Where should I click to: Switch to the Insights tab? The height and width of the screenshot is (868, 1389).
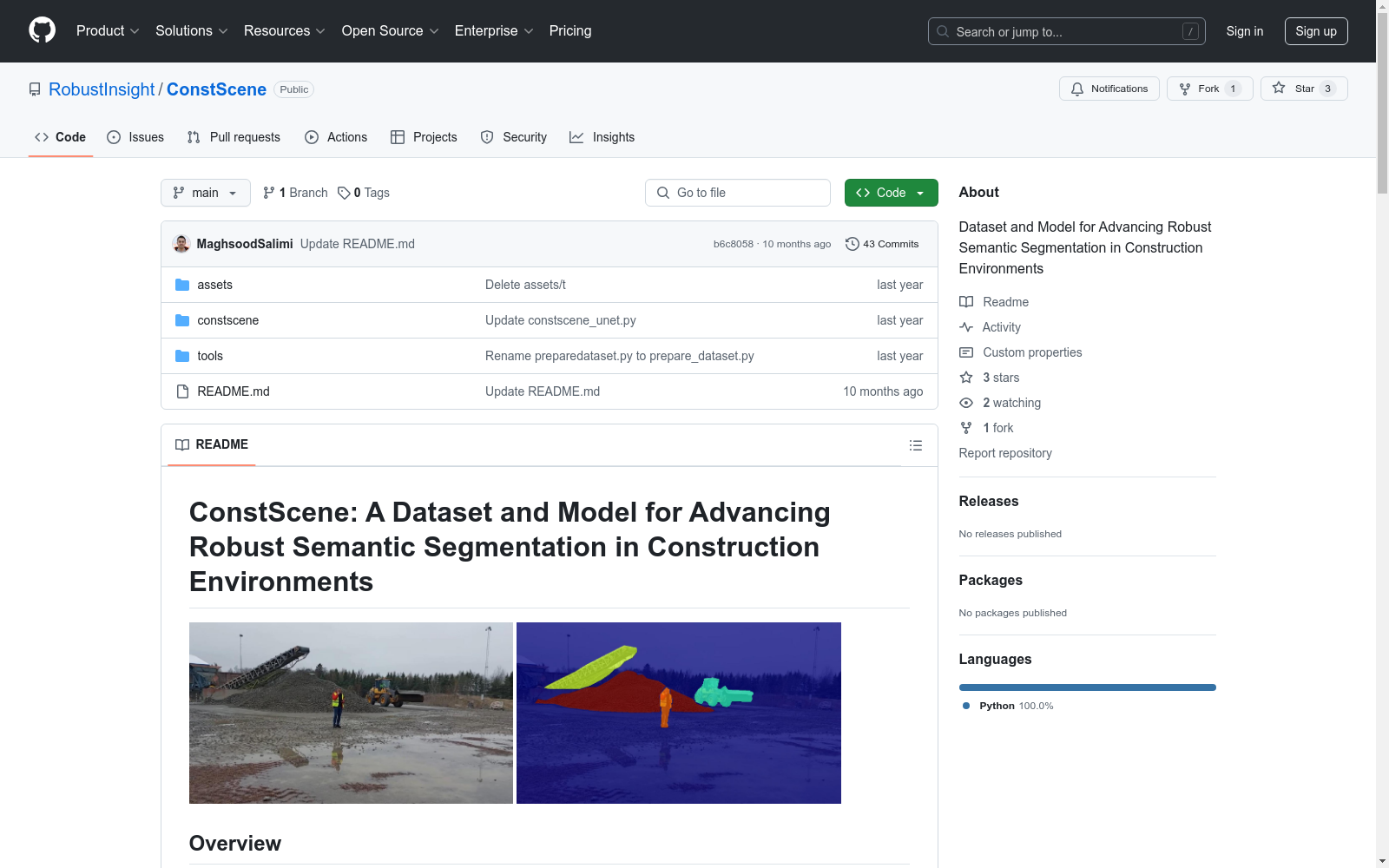(602, 137)
